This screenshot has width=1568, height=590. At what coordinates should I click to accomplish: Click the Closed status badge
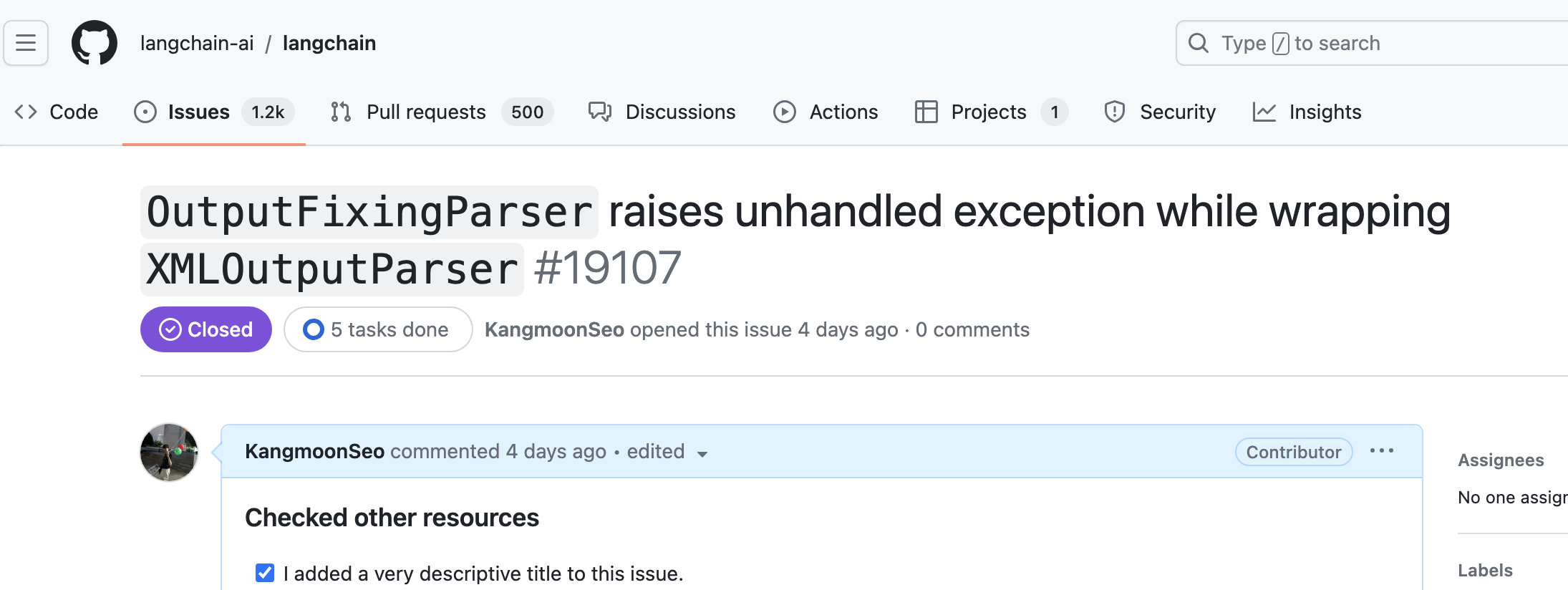[205, 329]
